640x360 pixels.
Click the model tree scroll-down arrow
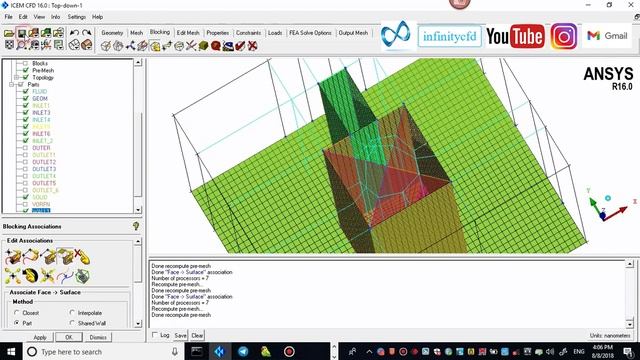point(138,209)
